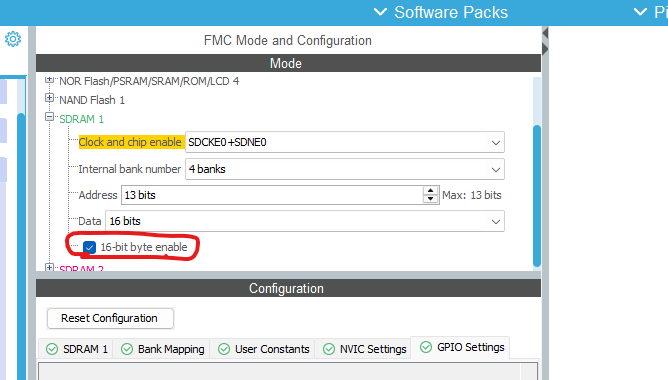The height and width of the screenshot is (380, 668).
Task: Switch to the User Constants tab
Action: coord(263,349)
